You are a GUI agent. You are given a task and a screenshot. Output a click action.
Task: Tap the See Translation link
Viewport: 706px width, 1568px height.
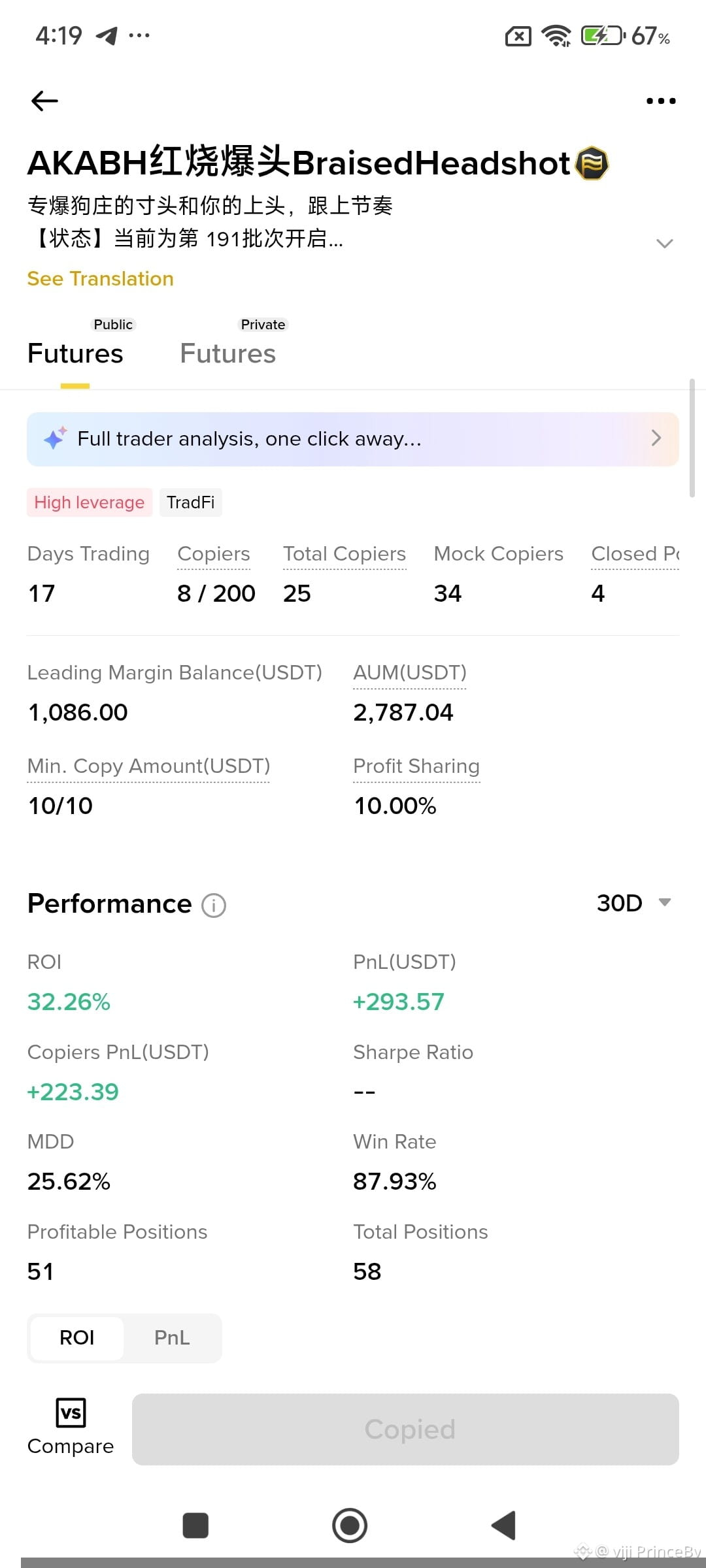click(x=100, y=279)
